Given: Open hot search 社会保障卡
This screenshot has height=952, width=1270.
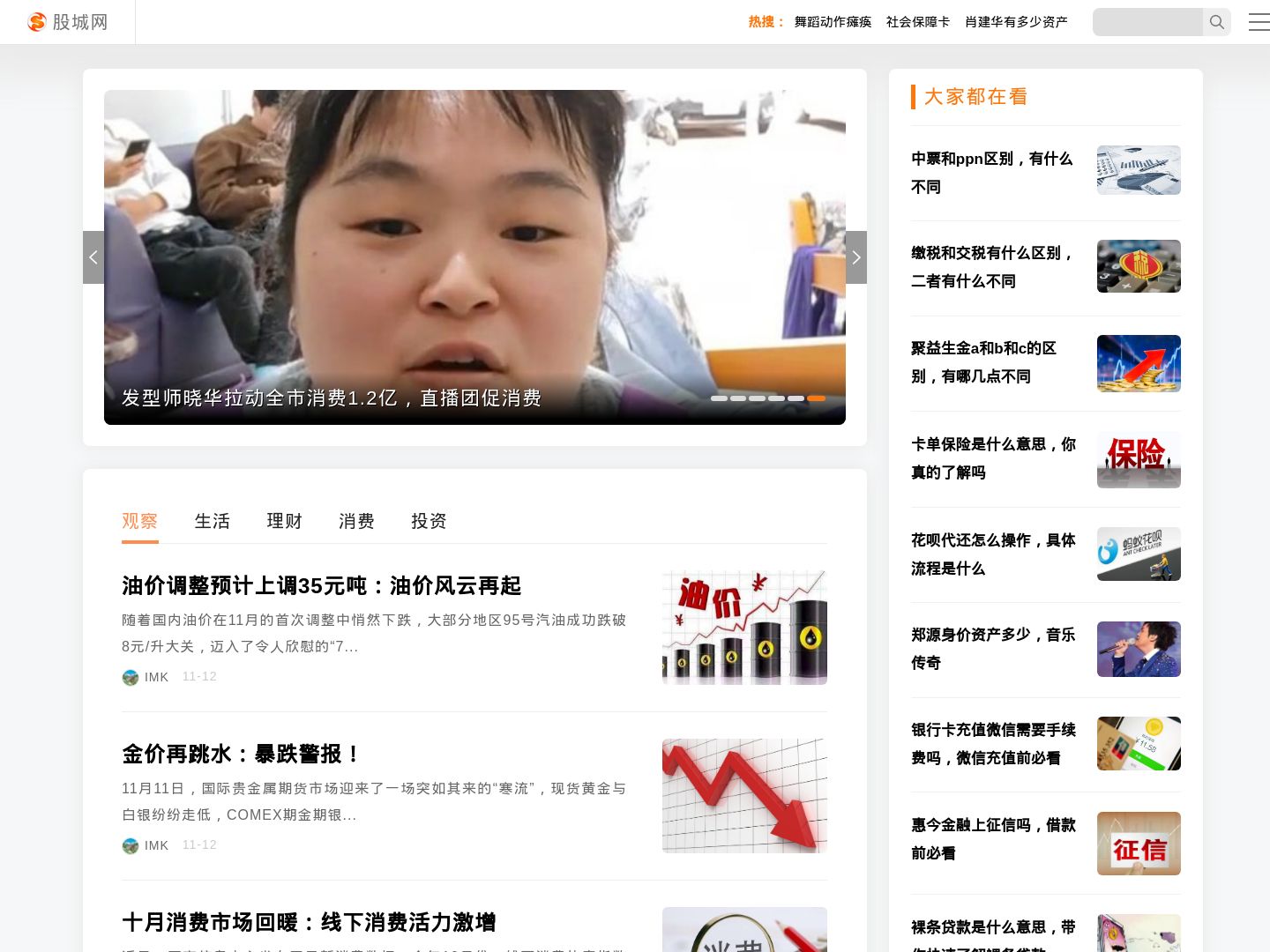Looking at the screenshot, I should (x=918, y=22).
